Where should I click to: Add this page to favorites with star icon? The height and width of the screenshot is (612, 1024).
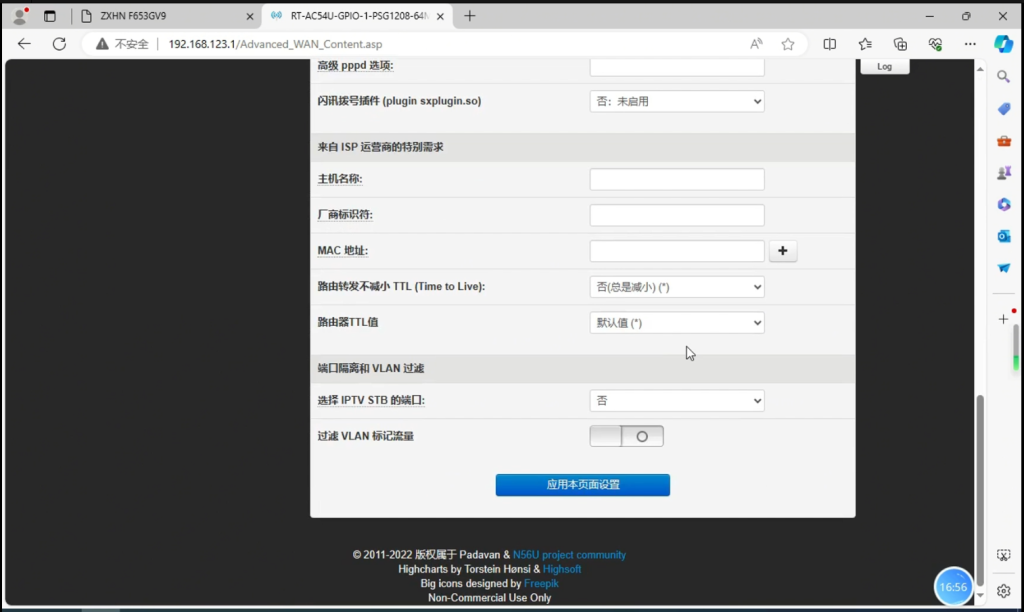coord(788,44)
